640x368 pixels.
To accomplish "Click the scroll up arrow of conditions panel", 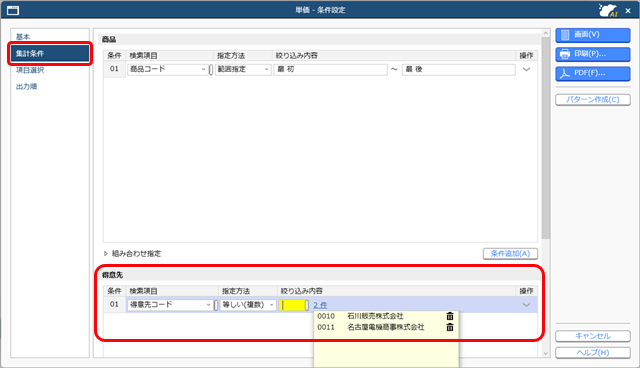I will click(546, 33).
